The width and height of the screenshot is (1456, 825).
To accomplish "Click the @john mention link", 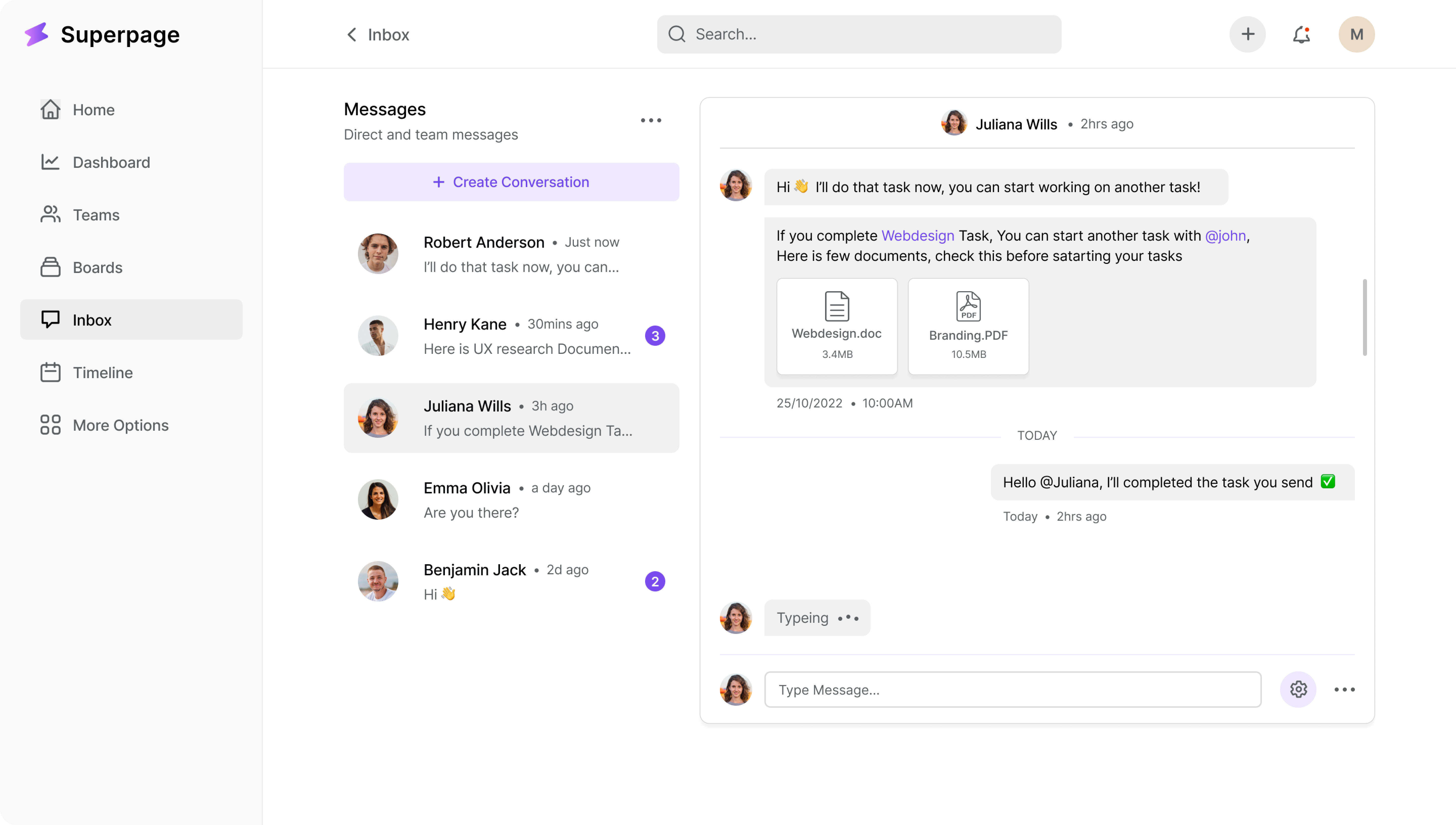I will click(x=1225, y=236).
